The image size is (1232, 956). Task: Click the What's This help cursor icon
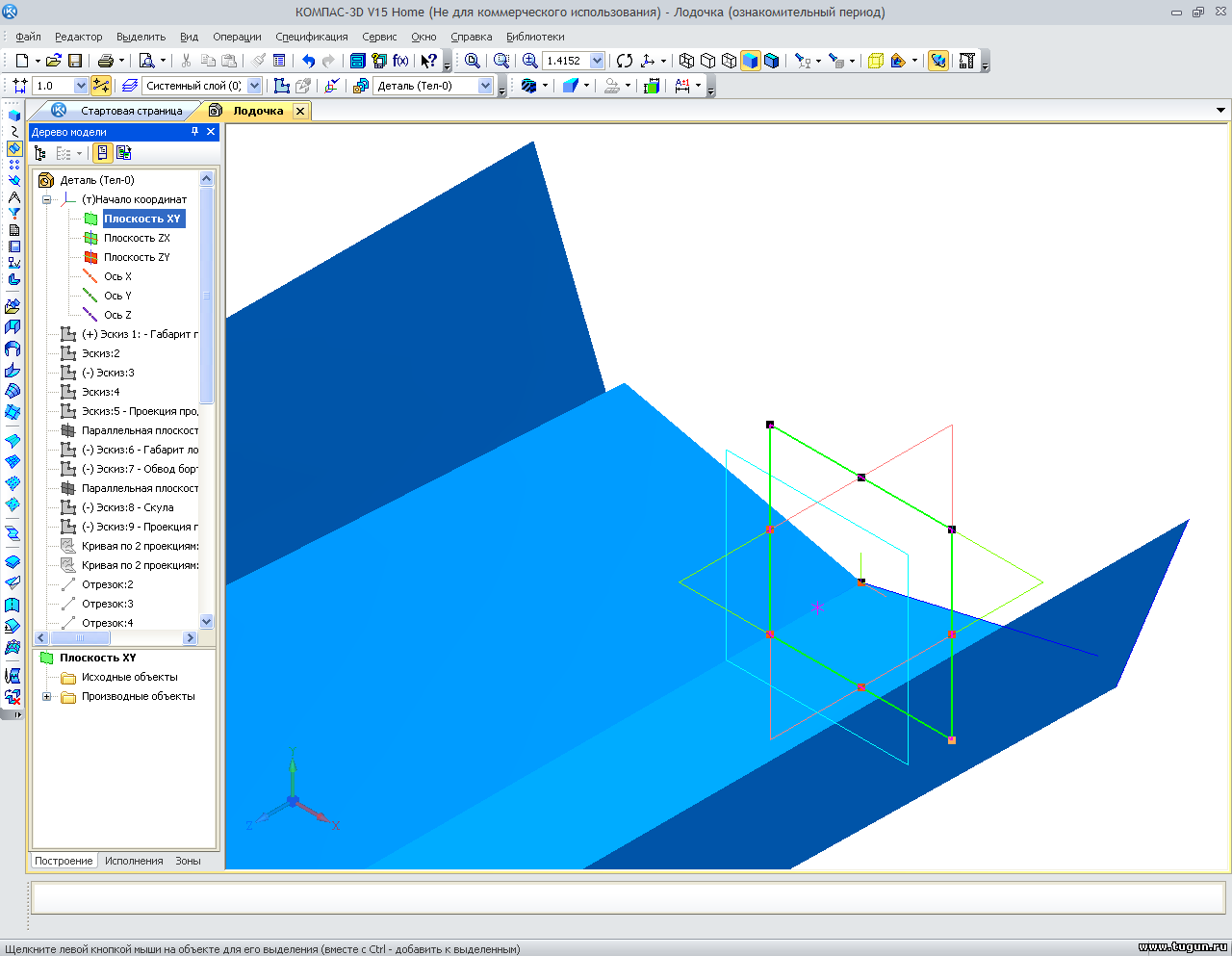coord(428,61)
